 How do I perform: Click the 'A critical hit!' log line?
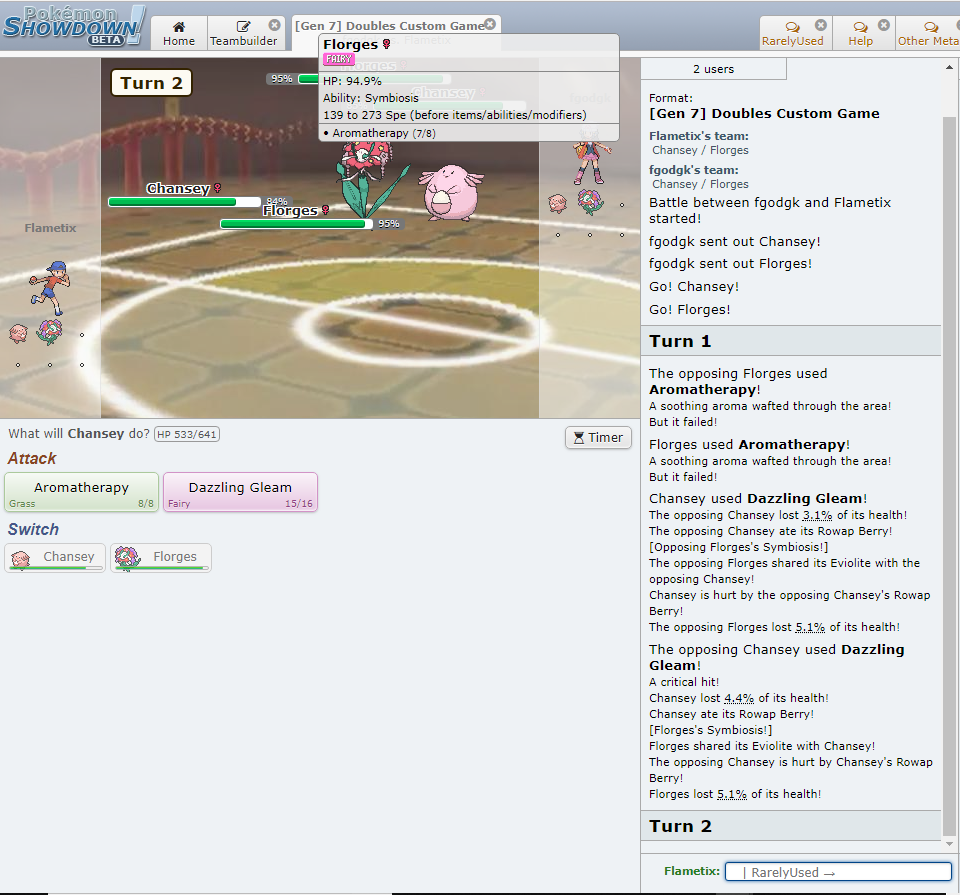coord(684,682)
